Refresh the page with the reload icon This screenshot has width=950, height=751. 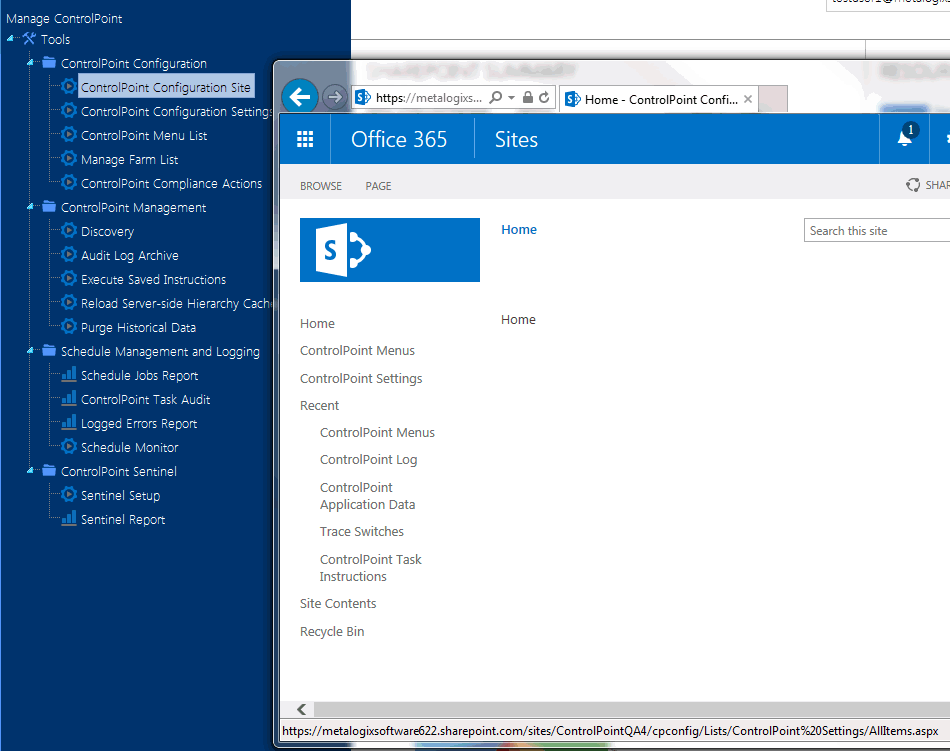click(x=542, y=99)
